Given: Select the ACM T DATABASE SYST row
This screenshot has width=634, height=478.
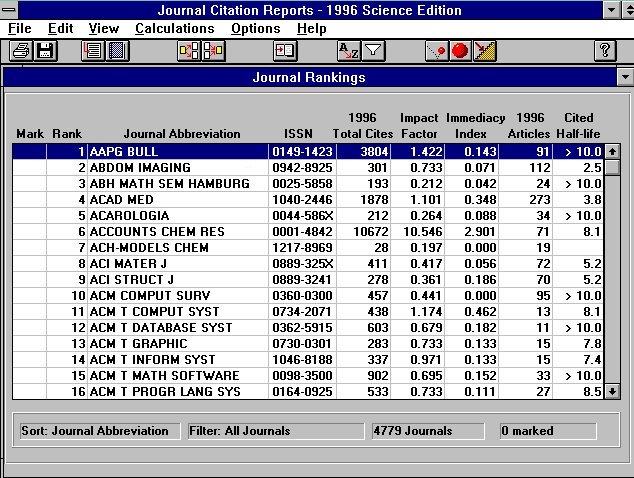Looking at the screenshot, I should (308, 328).
